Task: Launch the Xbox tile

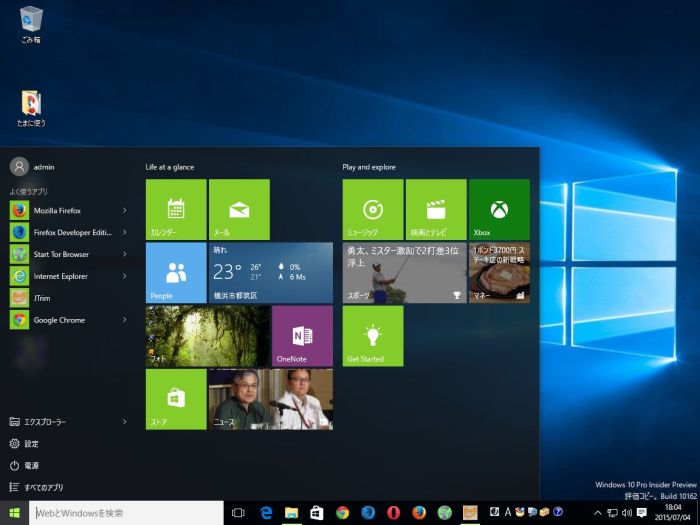Action: pyautogui.click(x=498, y=209)
